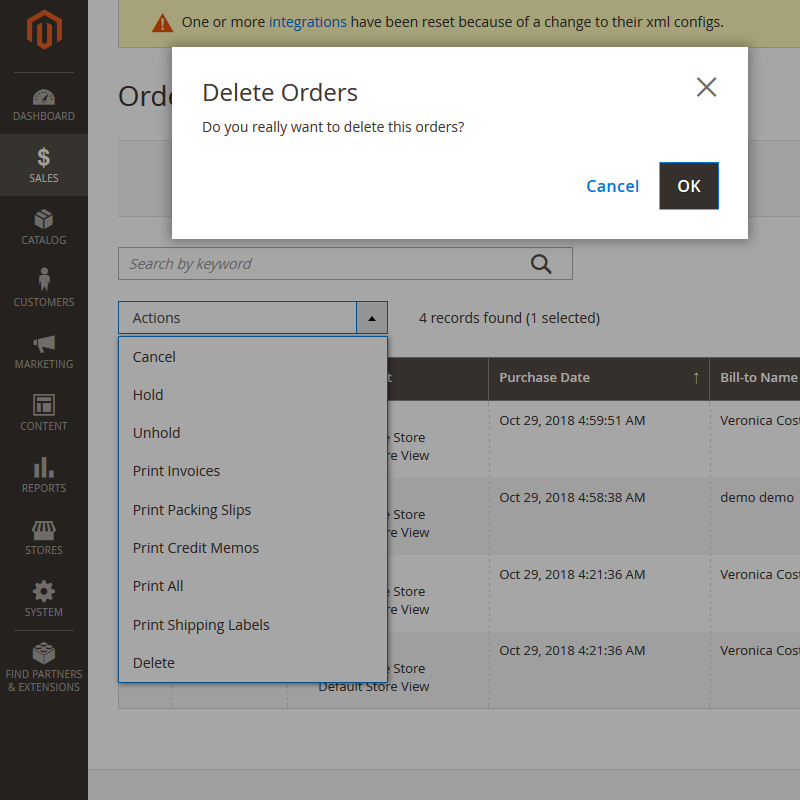Click the search magnifier icon
The image size is (800, 800).
pyautogui.click(x=541, y=264)
